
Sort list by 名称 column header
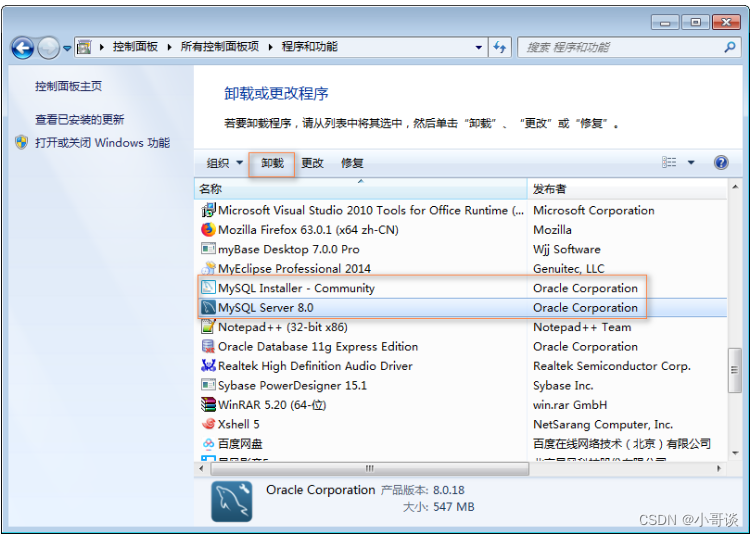coord(361,189)
